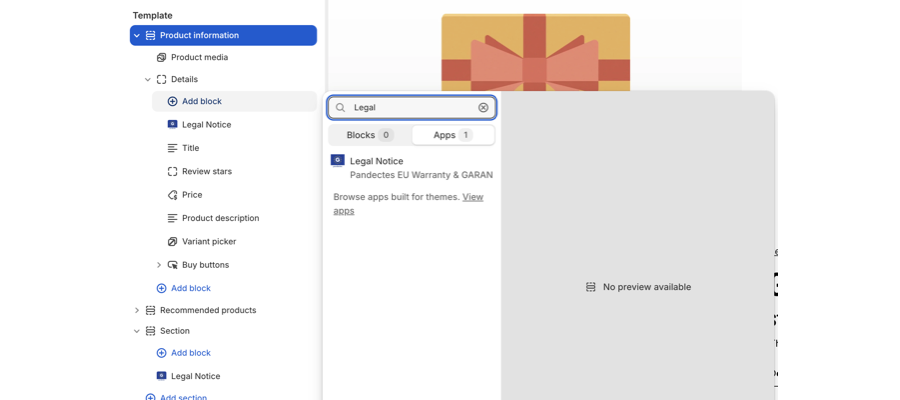The width and height of the screenshot is (900, 400).
Task: Click the Recommended products section icon
Action: [150, 310]
